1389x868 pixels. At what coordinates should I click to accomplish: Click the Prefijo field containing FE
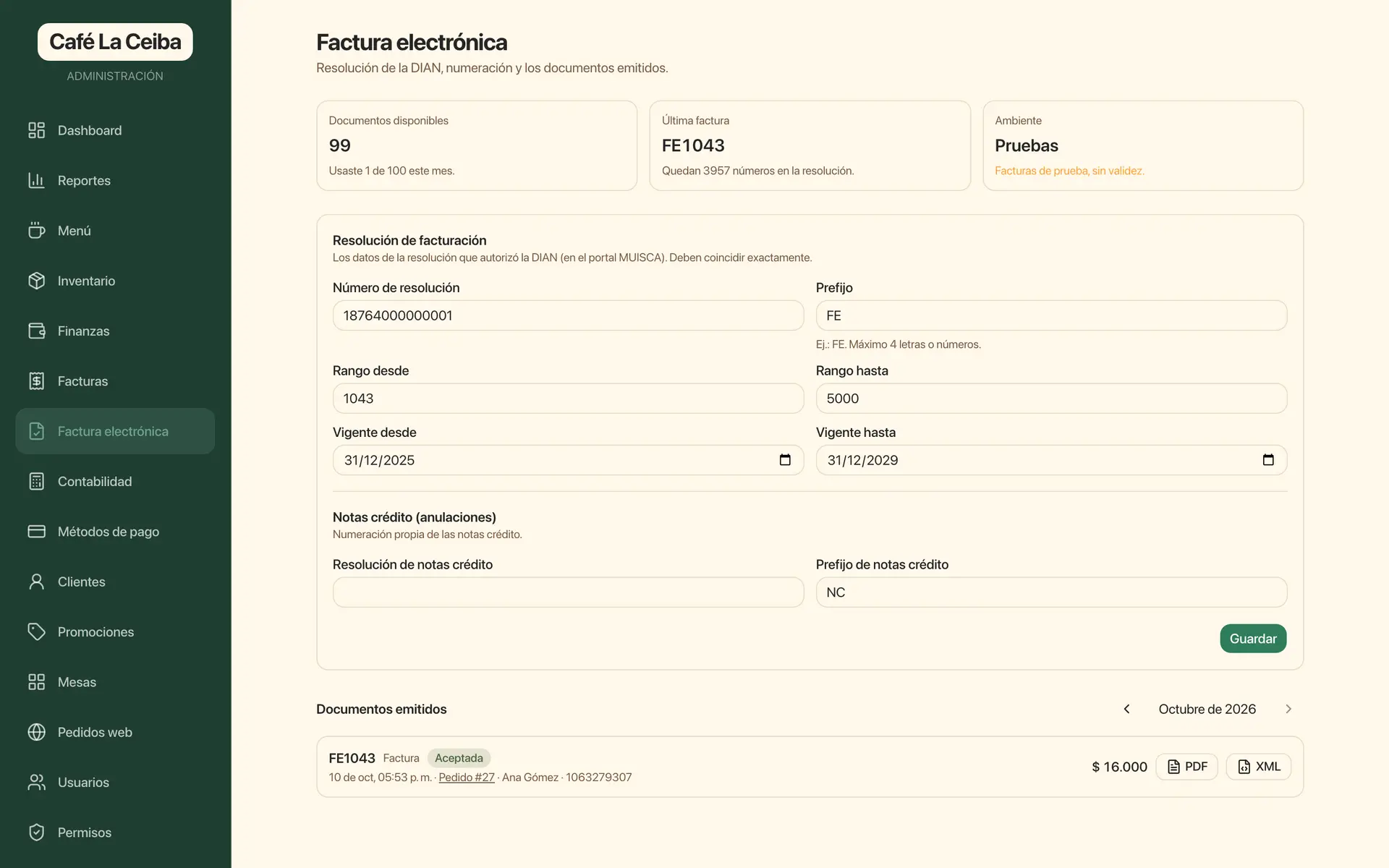coord(1051,315)
